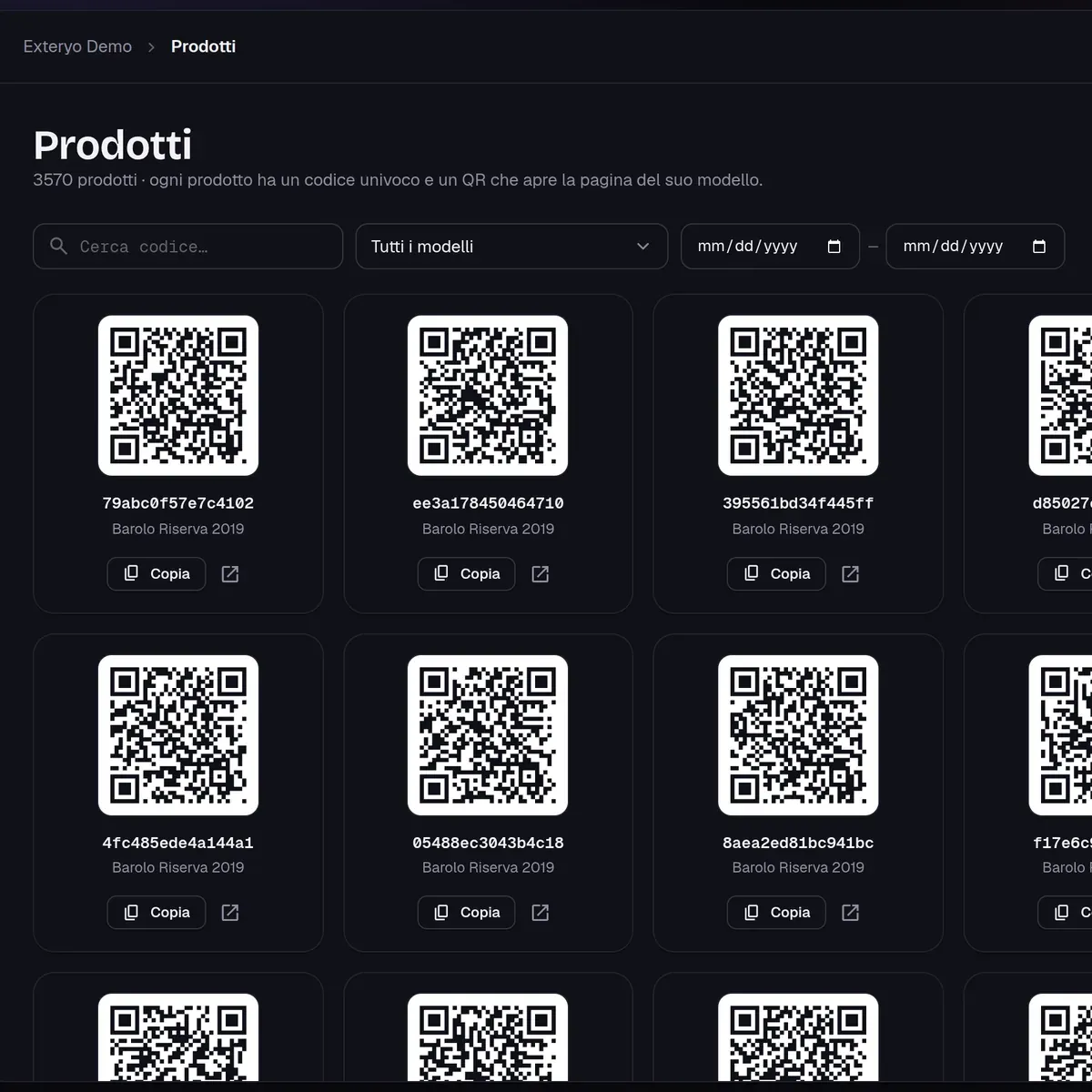Viewport: 1092px width, 1092px height.
Task: Select QR code of ee3a178450464710
Action: point(488,396)
